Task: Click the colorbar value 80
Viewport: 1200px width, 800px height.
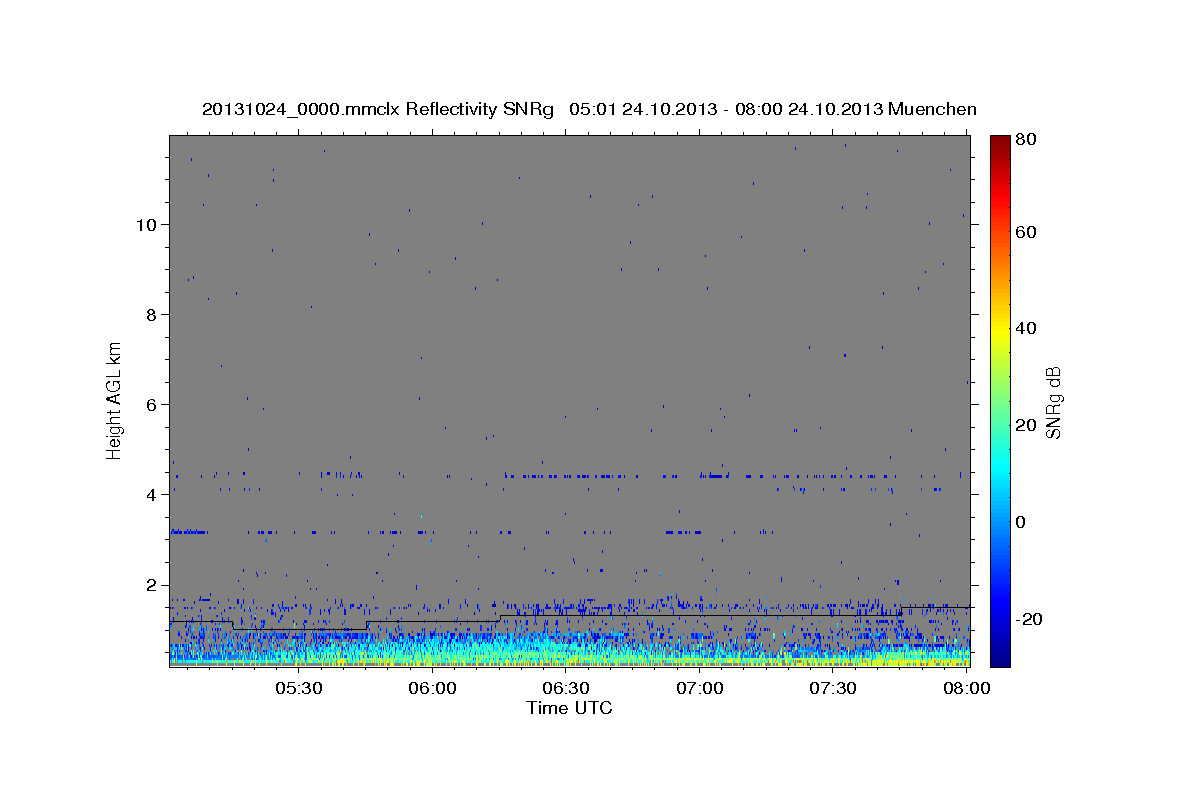Action: point(1026,140)
